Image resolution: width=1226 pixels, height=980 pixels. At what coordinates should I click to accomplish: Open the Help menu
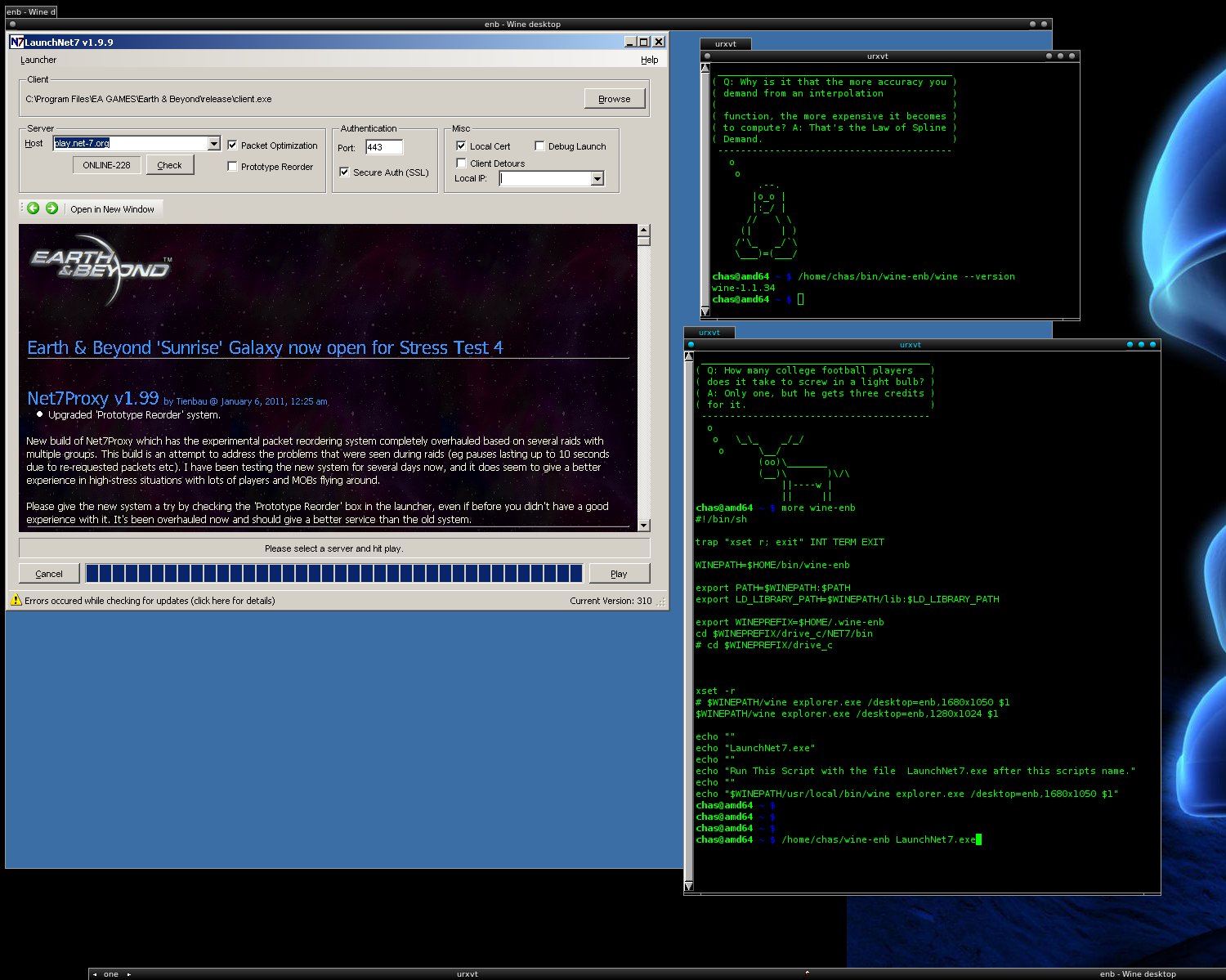point(649,60)
